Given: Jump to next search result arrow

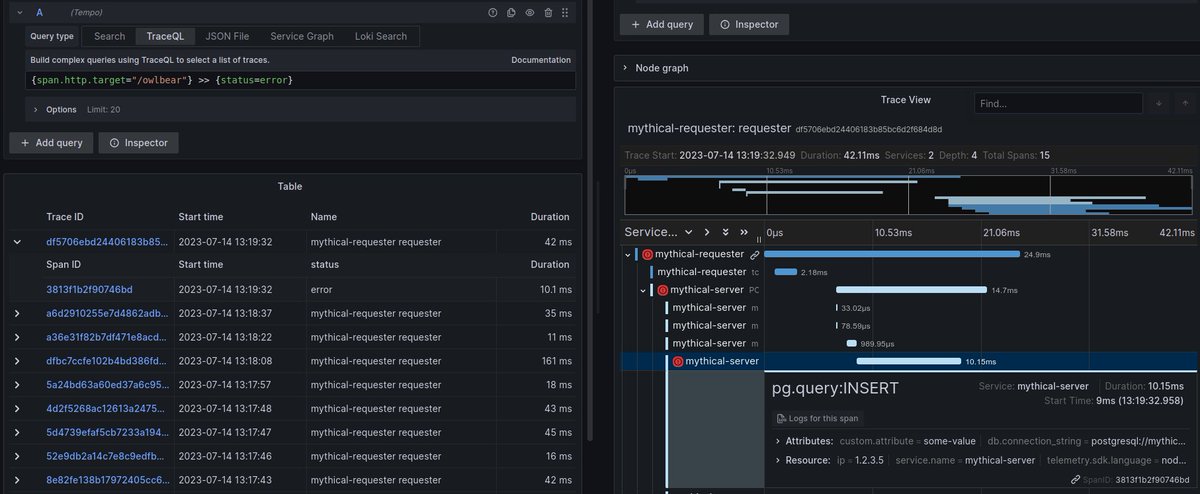Looking at the screenshot, I should [x=1160, y=103].
